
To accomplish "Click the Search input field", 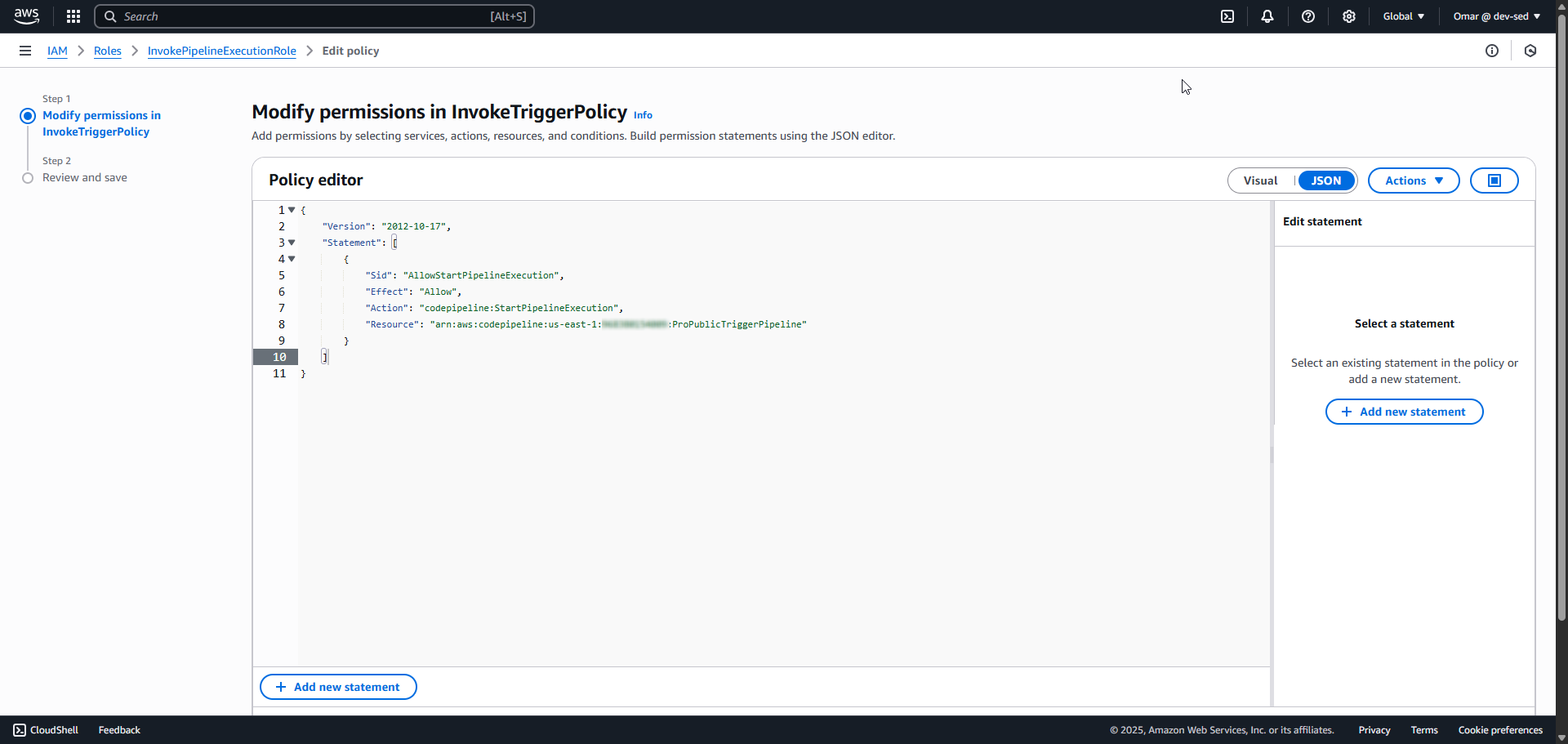I will tap(314, 16).
